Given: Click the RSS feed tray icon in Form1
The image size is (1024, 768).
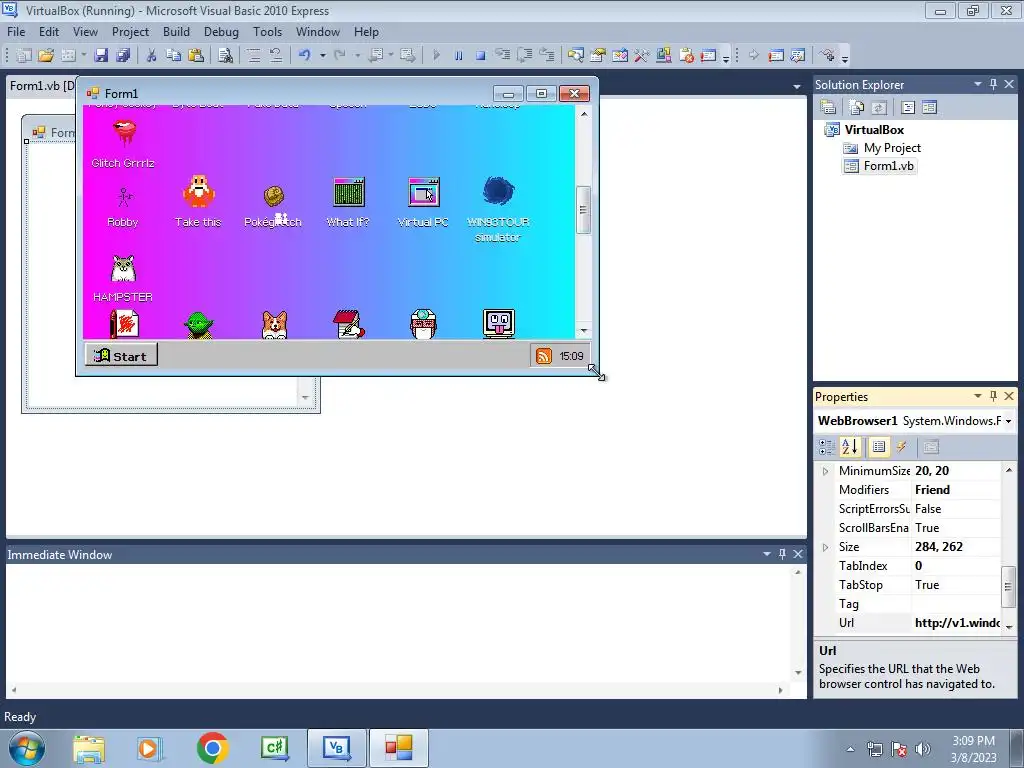Looking at the screenshot, I should pyautogui.click(x=543, y=356).
